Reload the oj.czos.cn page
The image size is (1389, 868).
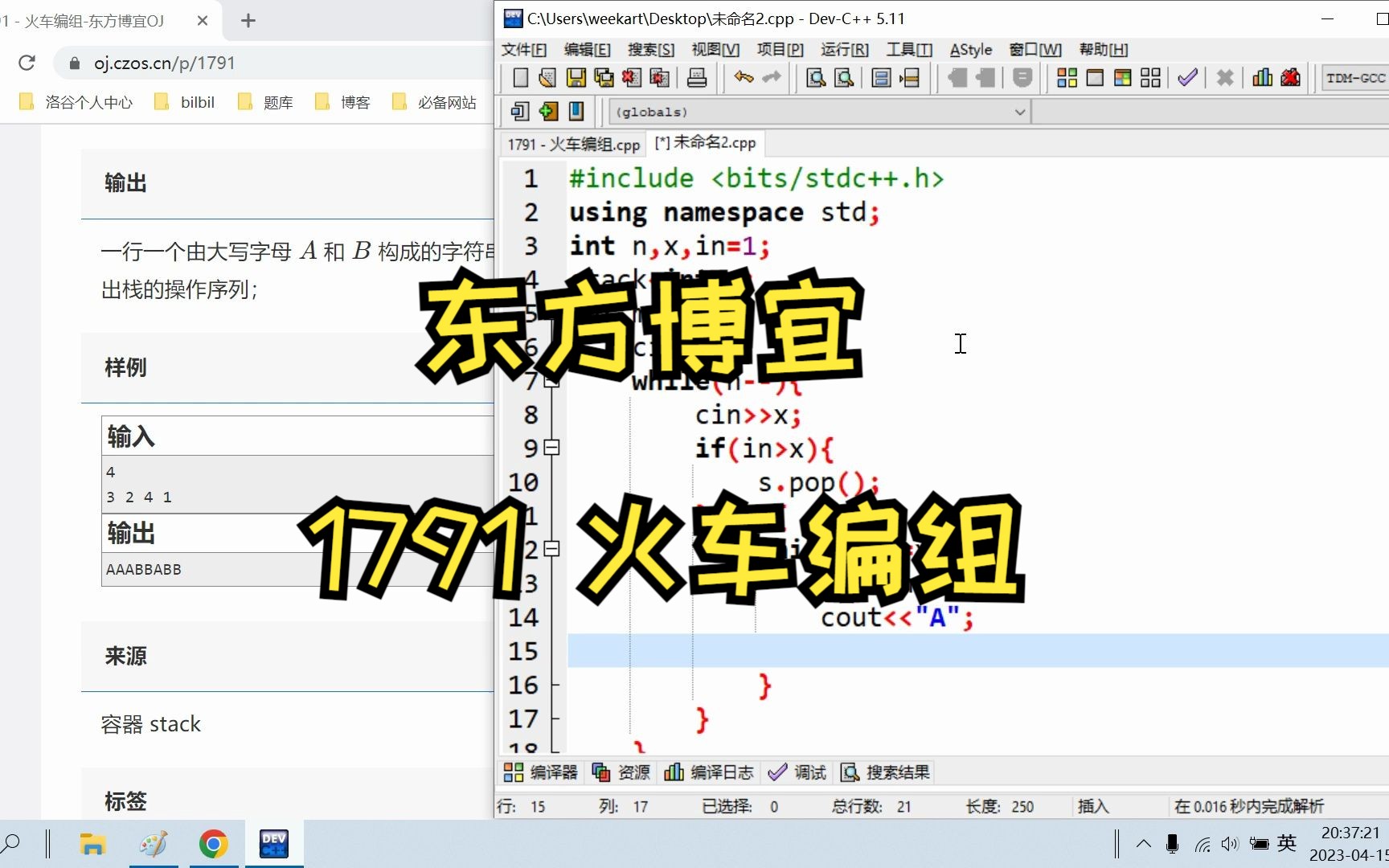click(27, 63)
